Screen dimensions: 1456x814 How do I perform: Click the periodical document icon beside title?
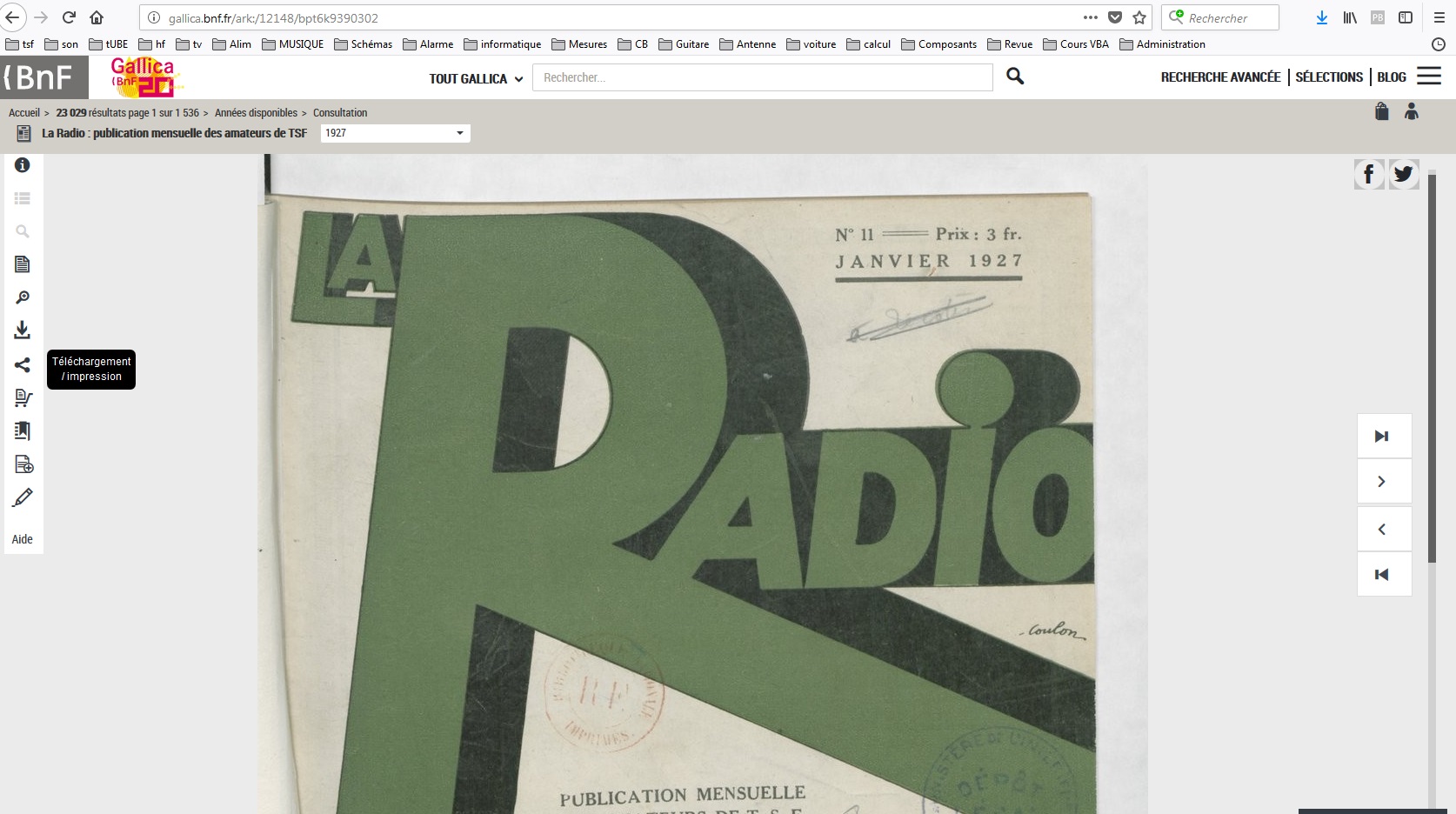(24, 133)
